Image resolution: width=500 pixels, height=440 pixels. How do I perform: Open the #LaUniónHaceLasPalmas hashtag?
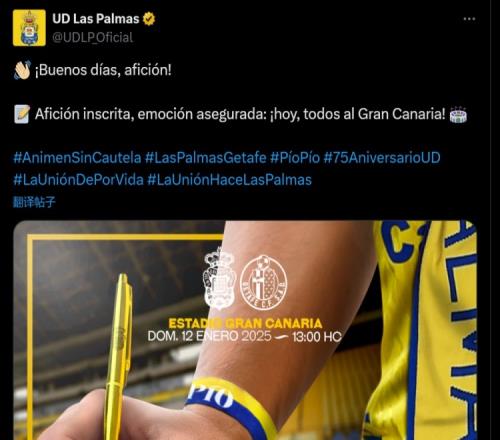pos(229,180)
